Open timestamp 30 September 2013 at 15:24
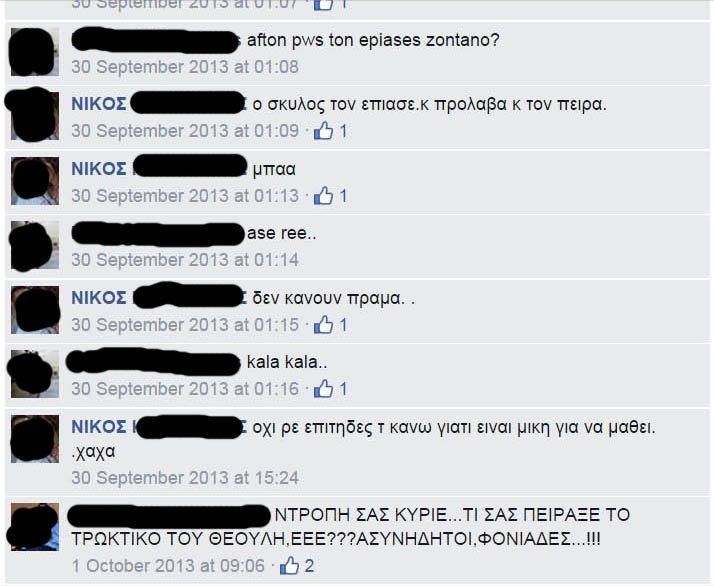Image resolution: width=714 pixels, height=586 pixels. [185, 478]
